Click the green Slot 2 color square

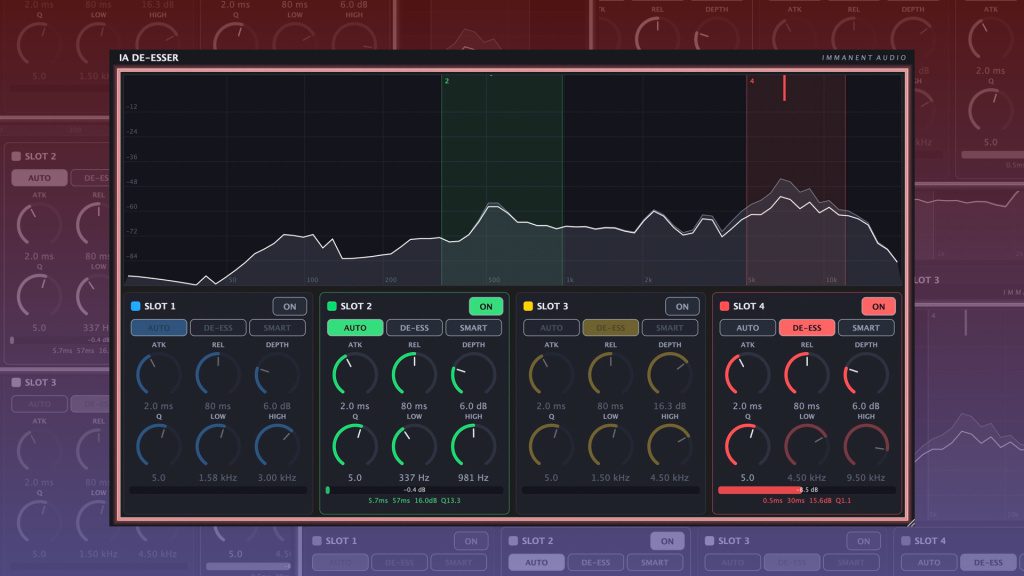tap(332, 306)
